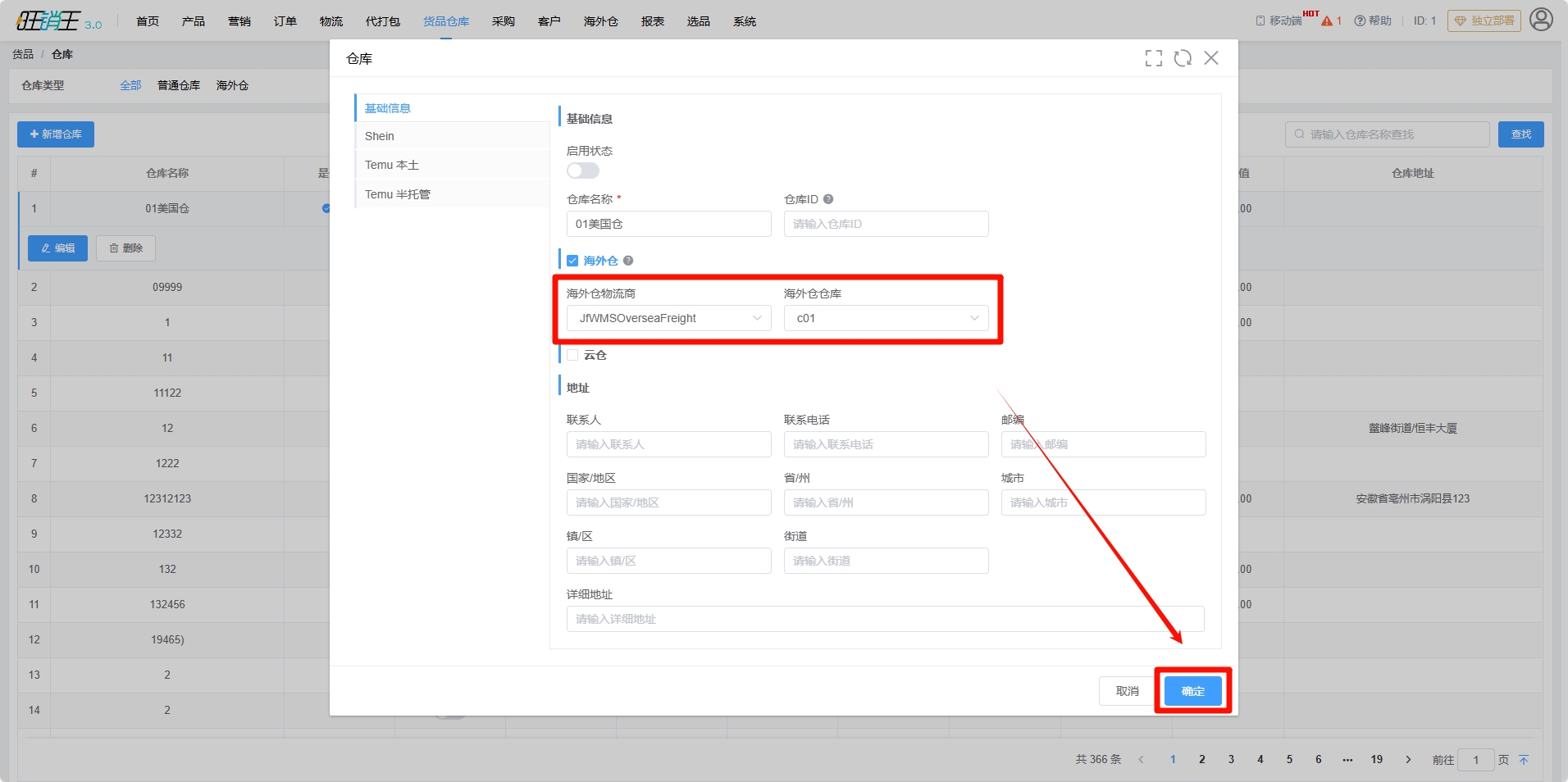Toggle the 启用状态 switch
The width and height of the screenshot is (1568, 782).
point(583,170)
